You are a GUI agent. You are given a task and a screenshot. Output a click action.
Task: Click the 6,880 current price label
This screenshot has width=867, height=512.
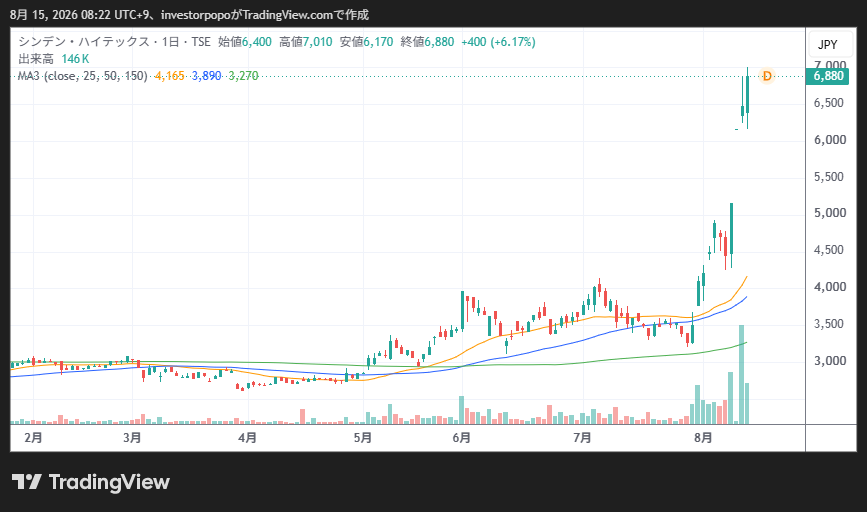pos(827,76)
